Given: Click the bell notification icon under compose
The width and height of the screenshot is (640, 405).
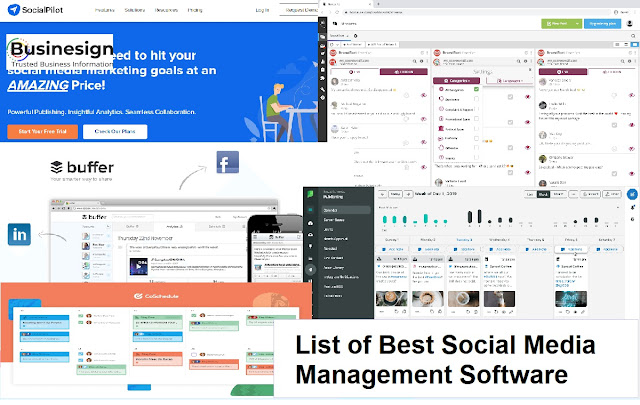Looking at the screenshot, I should [633, 207].
